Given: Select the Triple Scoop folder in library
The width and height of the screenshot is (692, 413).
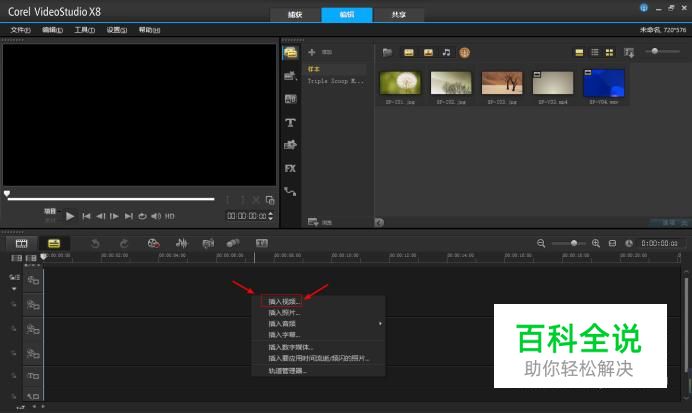Looking at the screenshot, I should coord(335,81).
